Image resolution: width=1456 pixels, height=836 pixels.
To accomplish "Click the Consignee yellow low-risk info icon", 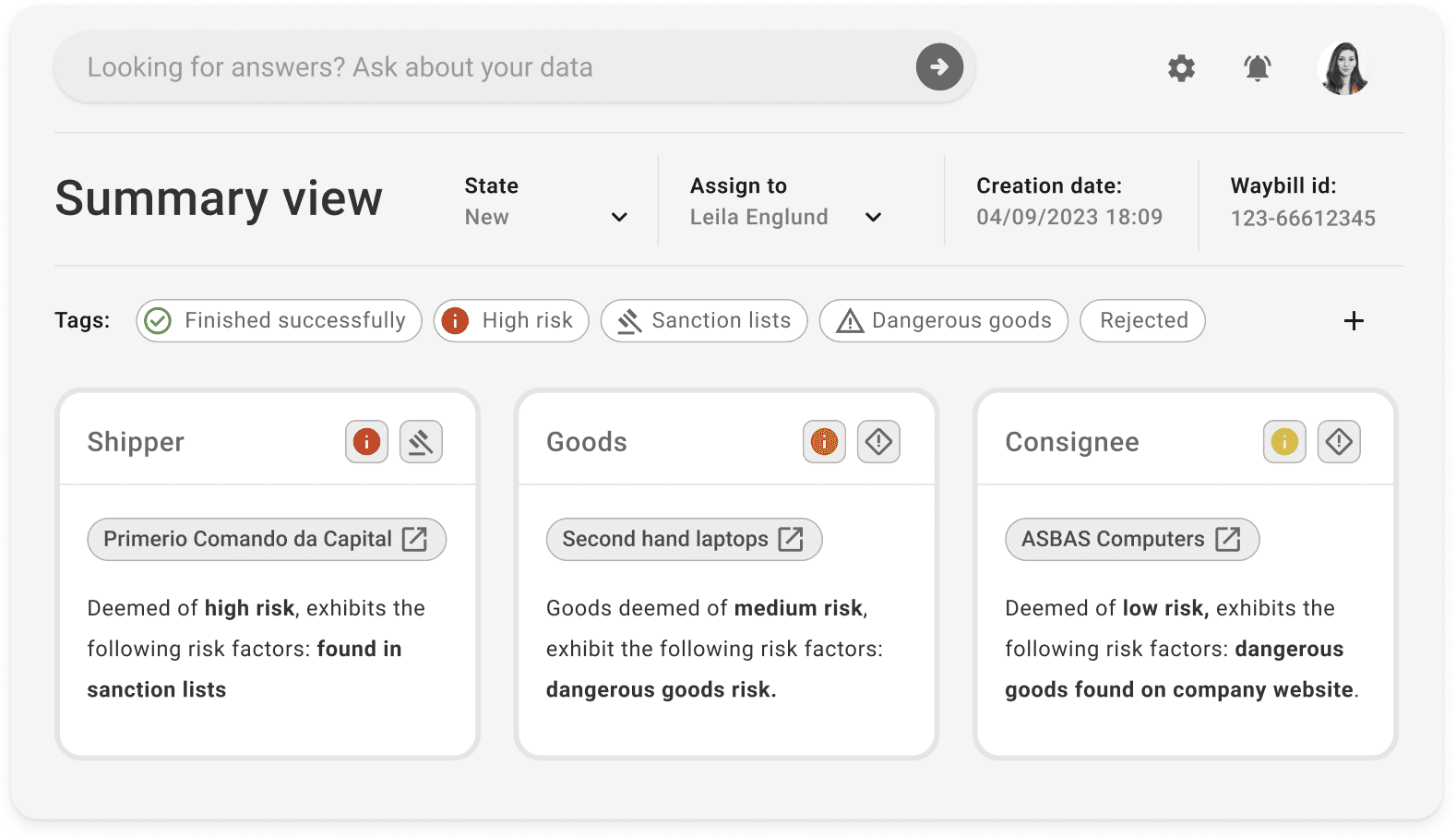I will (1283, 442).
